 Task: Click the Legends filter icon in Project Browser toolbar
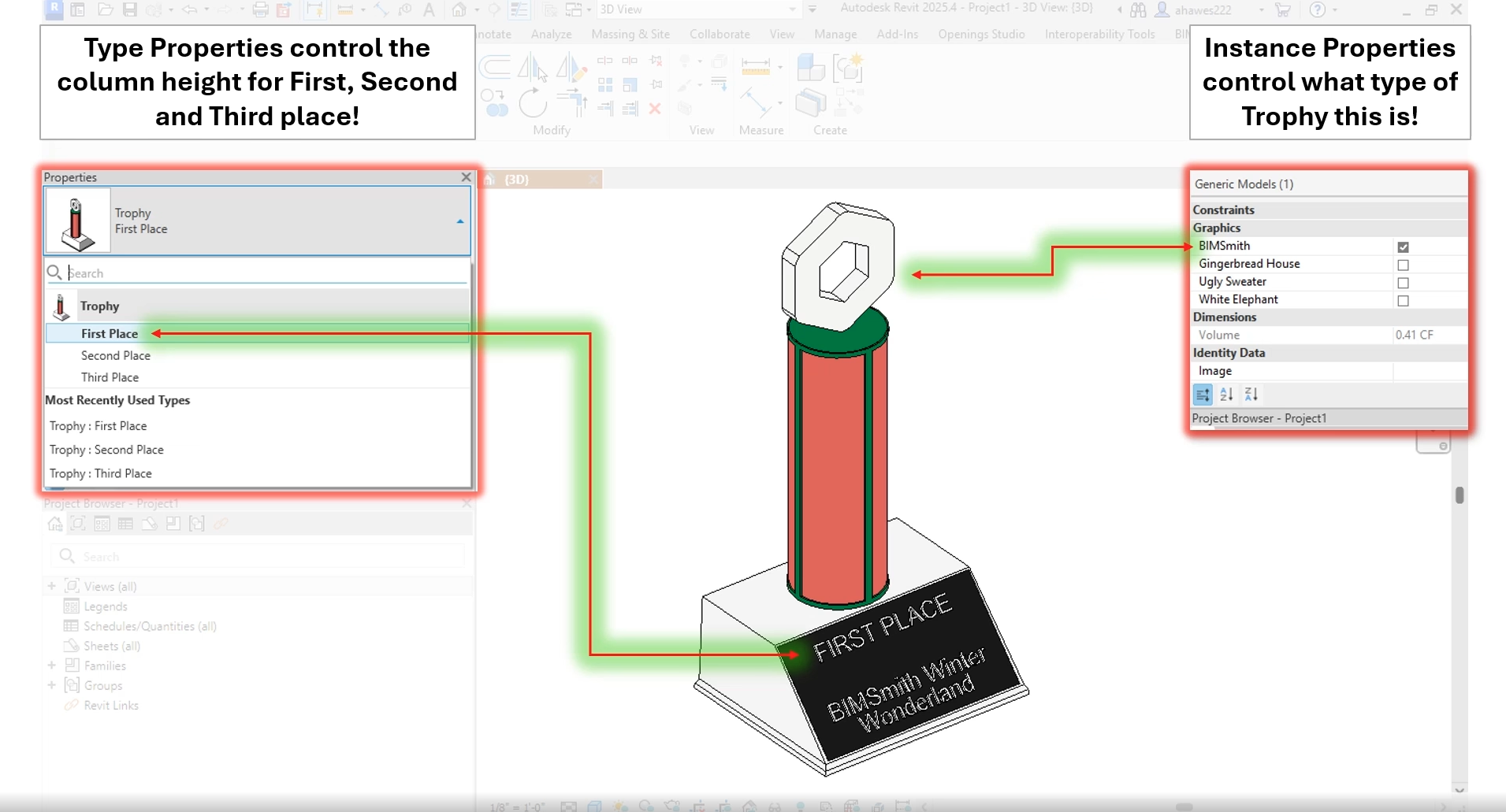[102, 523]
